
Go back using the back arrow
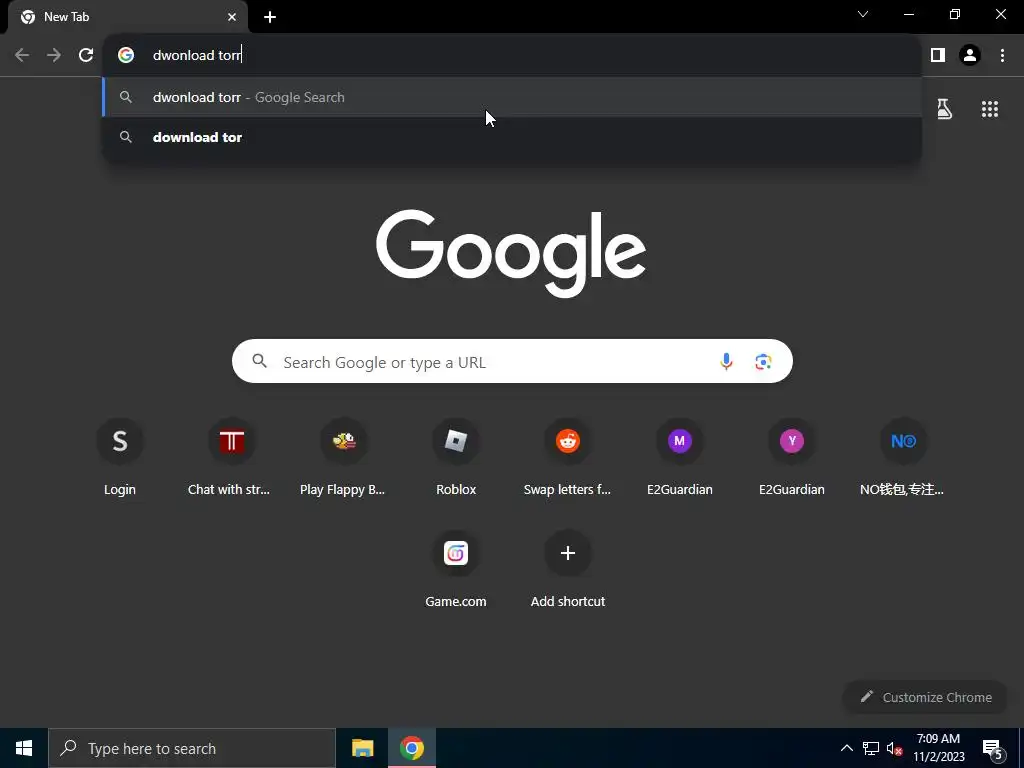(22, 55)
